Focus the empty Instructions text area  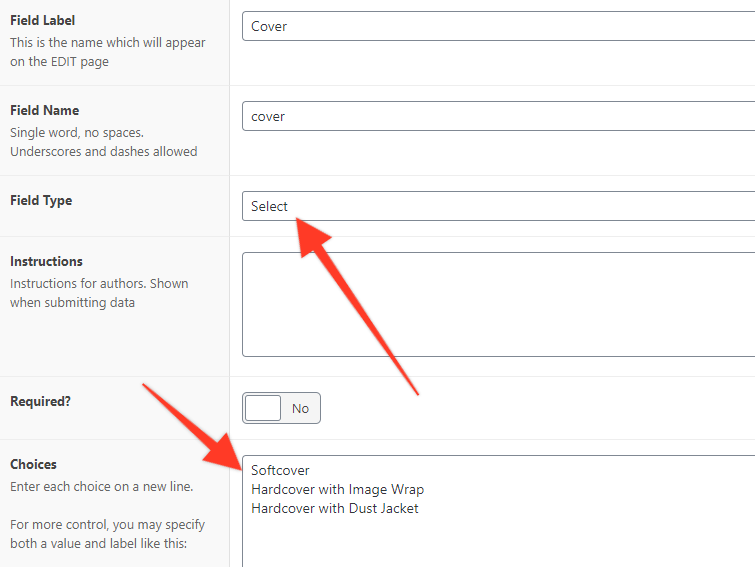pos(498,304)
